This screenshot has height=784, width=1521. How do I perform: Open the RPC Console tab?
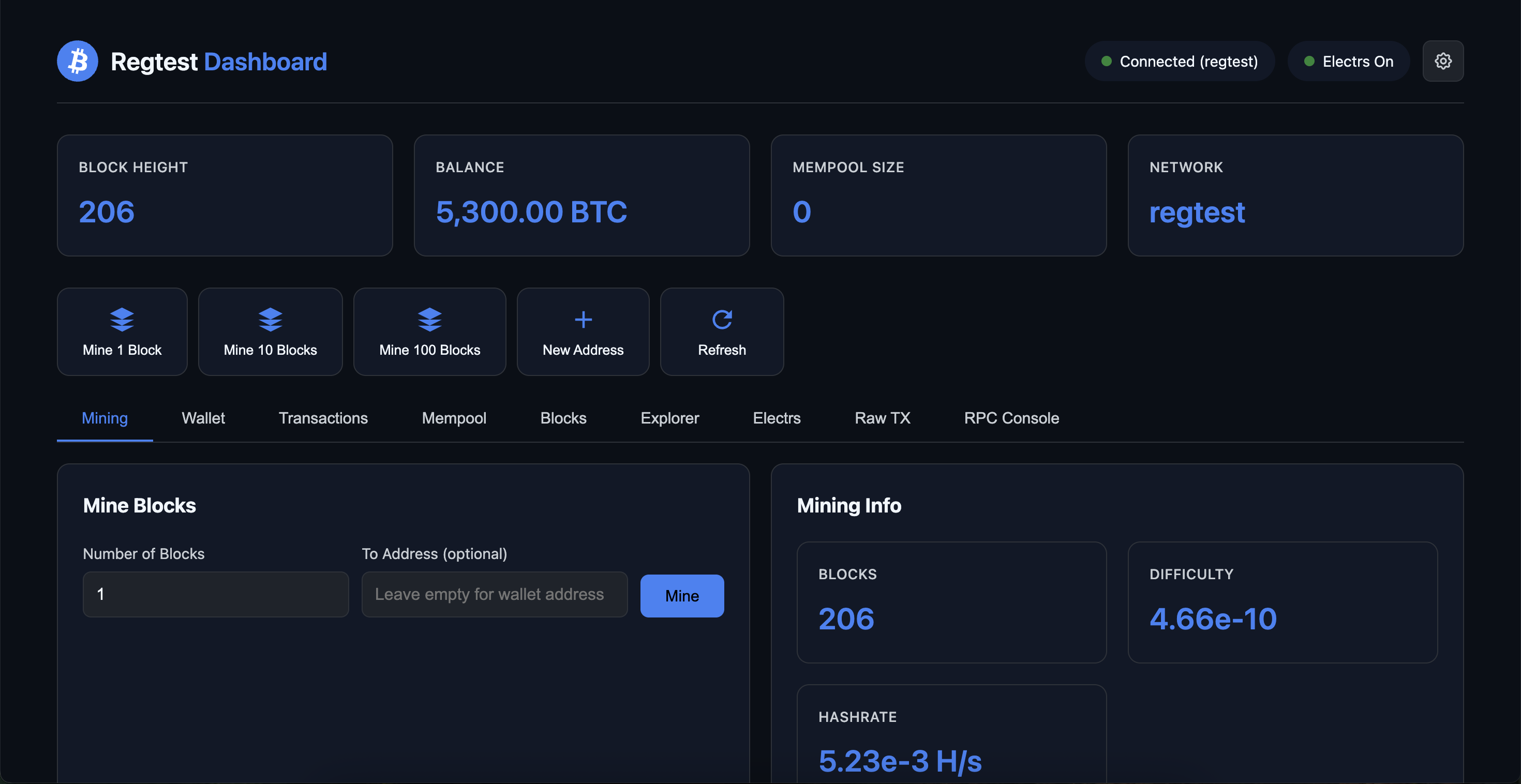tap(1011, 418)
